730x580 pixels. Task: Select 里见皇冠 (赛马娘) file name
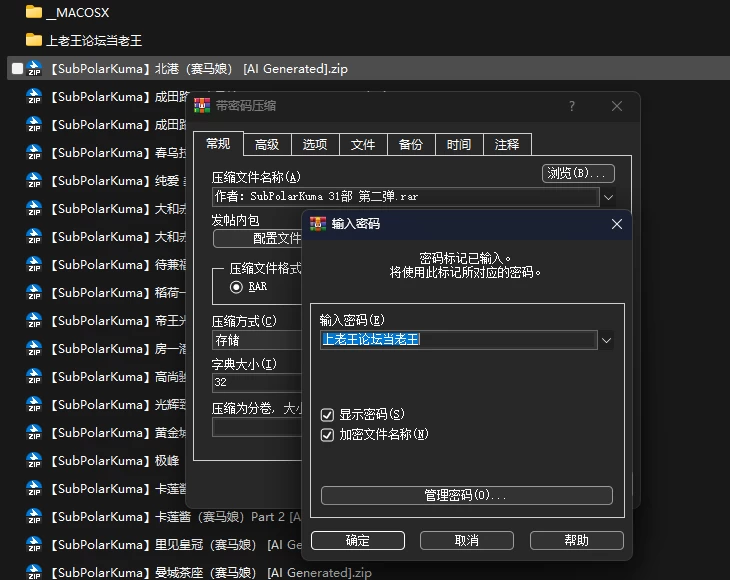coord(177,545)
